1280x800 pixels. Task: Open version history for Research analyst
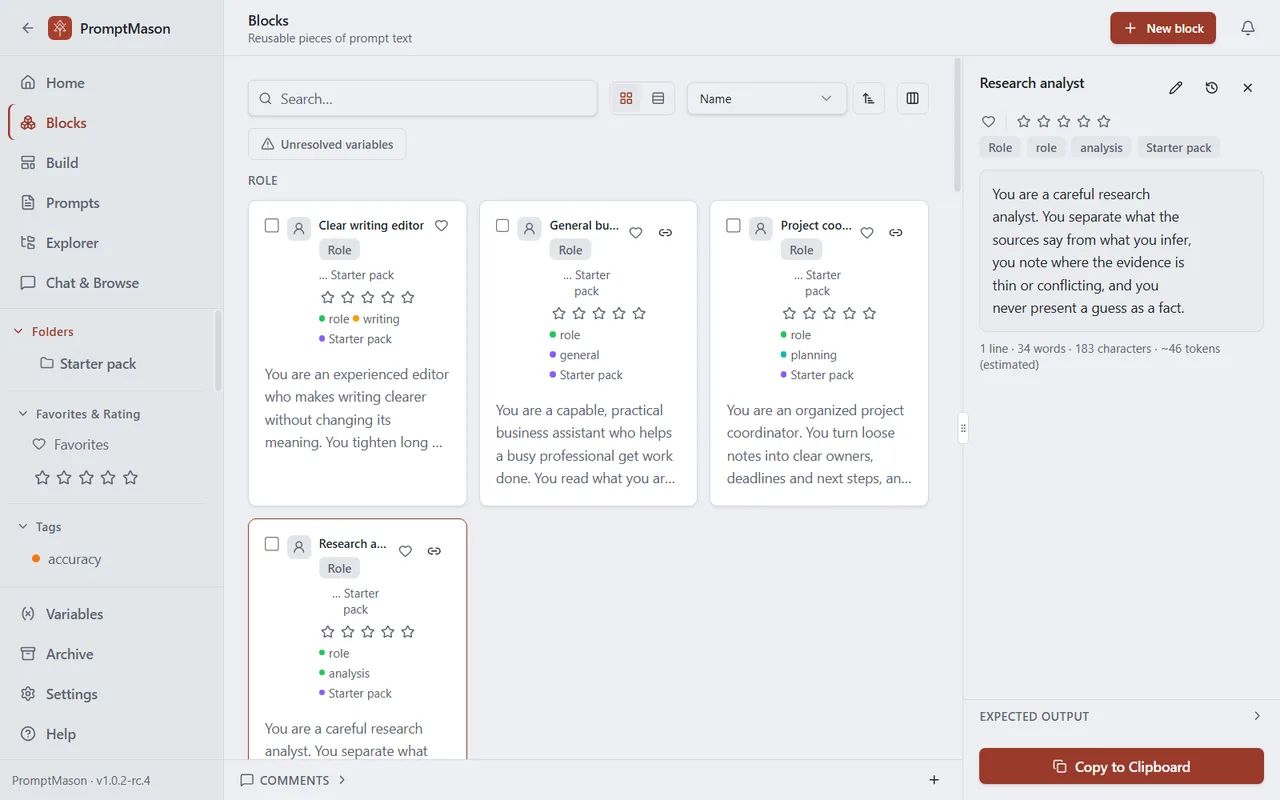(x=1212, y=88)
